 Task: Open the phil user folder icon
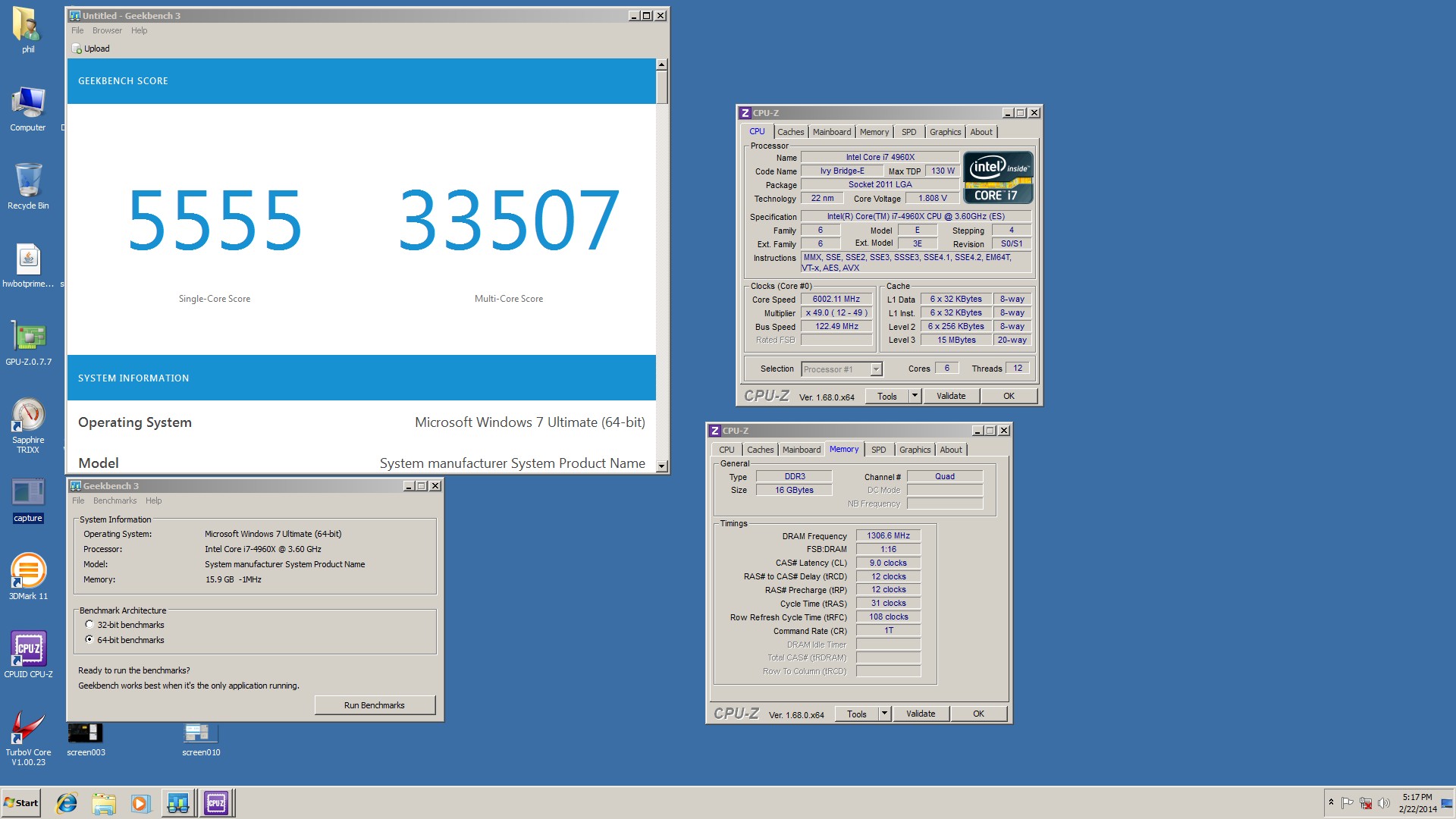[x=28, y=30]
